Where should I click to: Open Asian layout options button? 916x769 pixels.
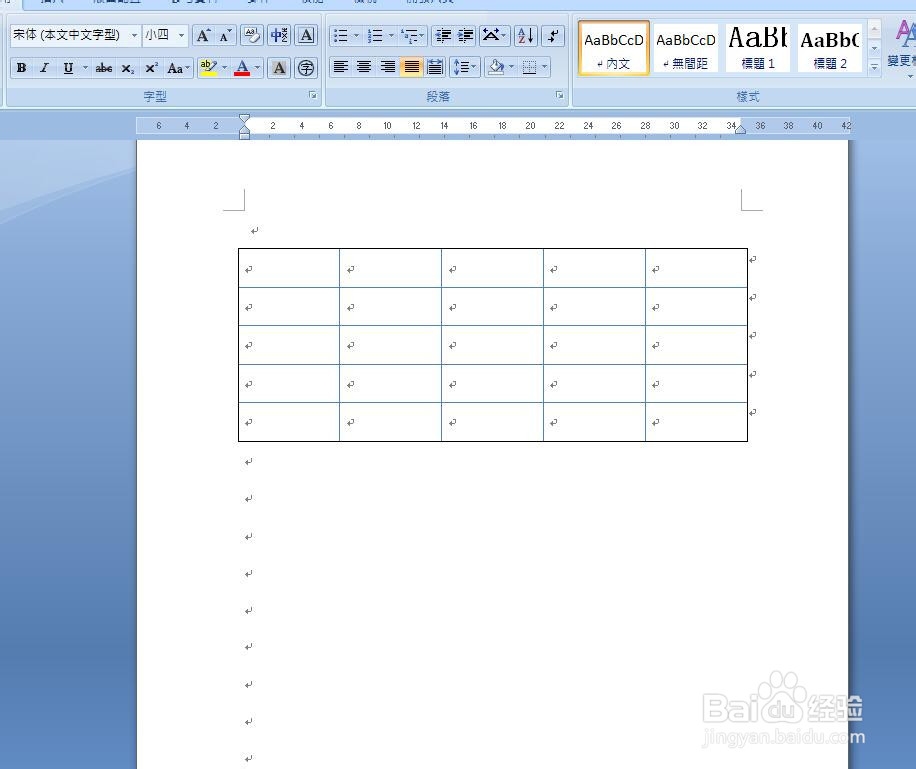click(x=494, y=36)
